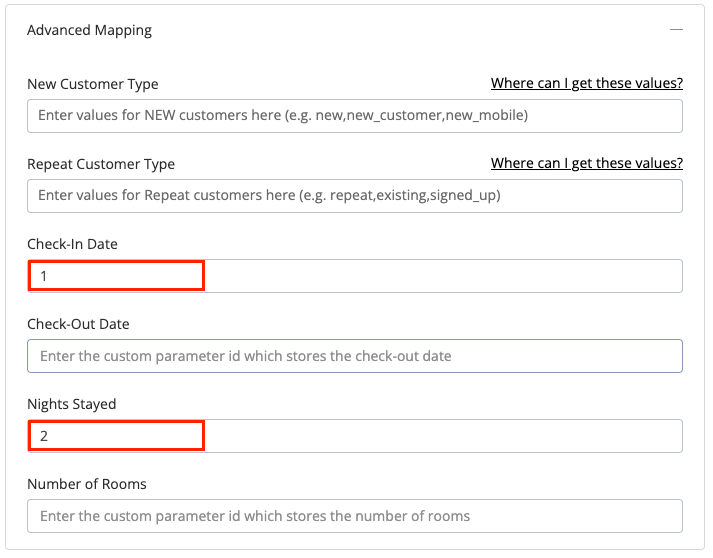Select the red-highlighted box containing value 1
713x558 pixels.
click(x=116, y=276)
